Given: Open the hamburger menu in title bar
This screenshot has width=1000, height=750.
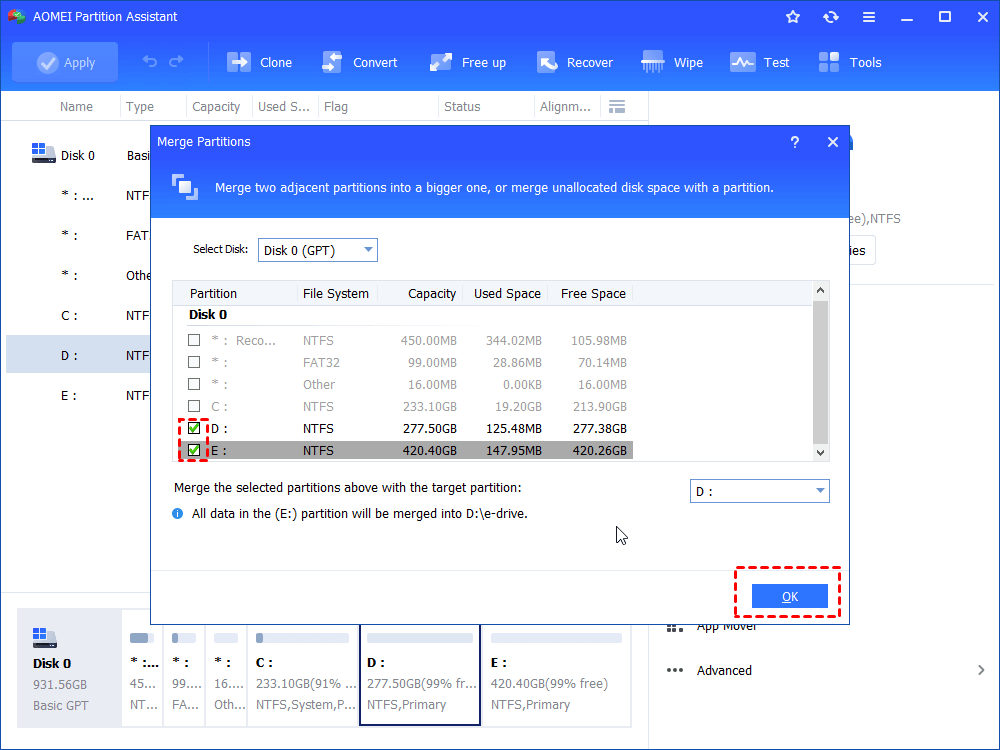Looking at the screenshot, I should click(869, 17).
